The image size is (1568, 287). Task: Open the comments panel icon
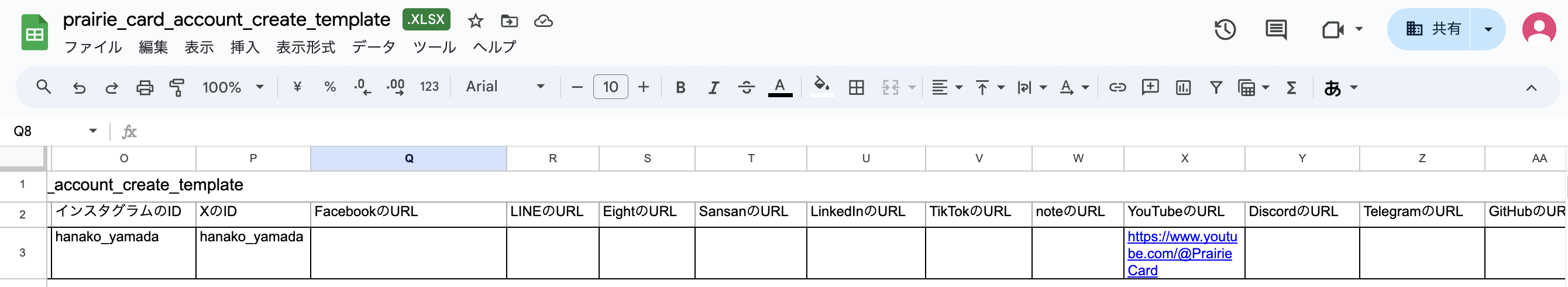tap(1275, 29)
